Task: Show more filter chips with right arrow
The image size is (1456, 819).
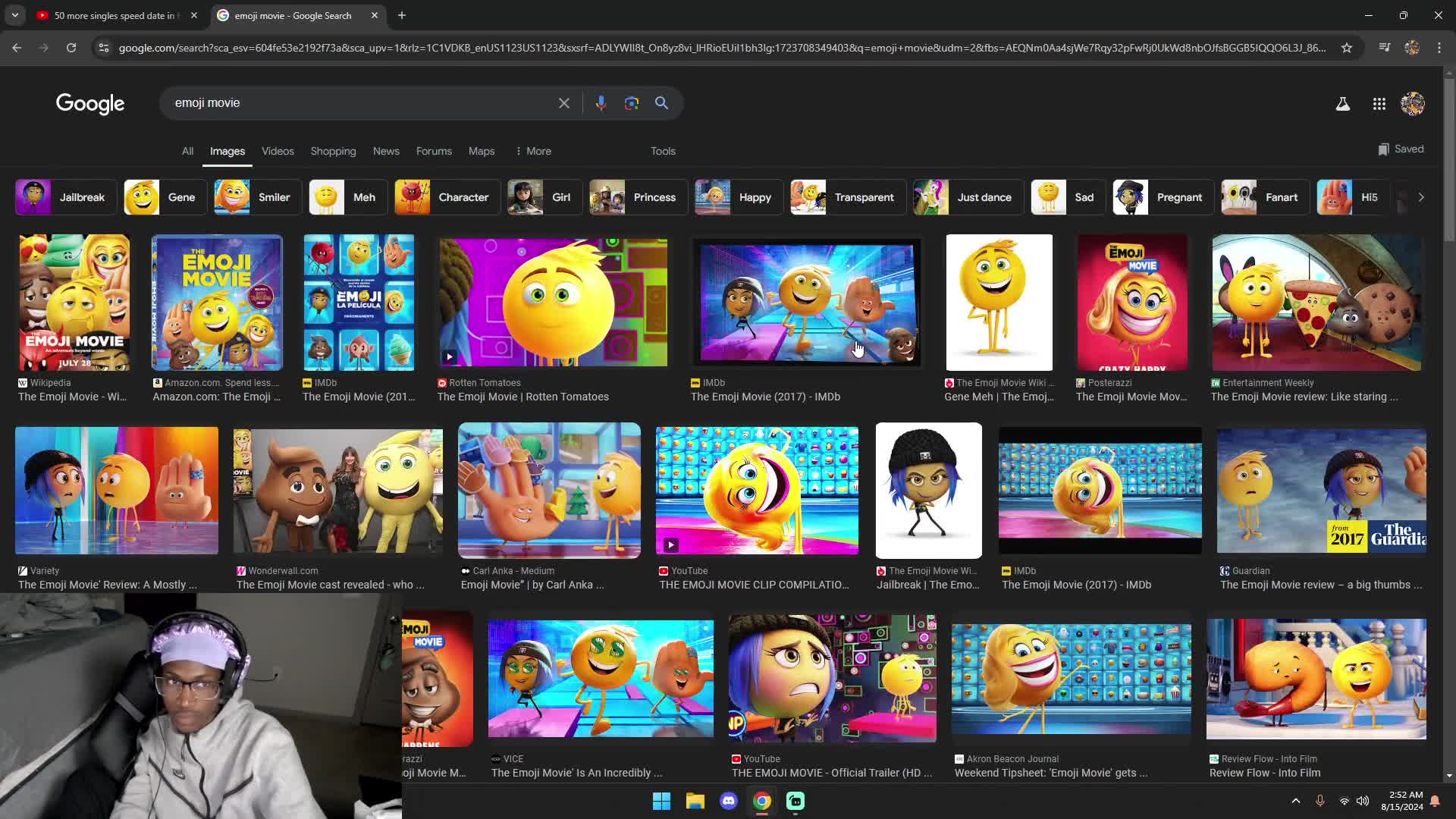Action: 1420,197
